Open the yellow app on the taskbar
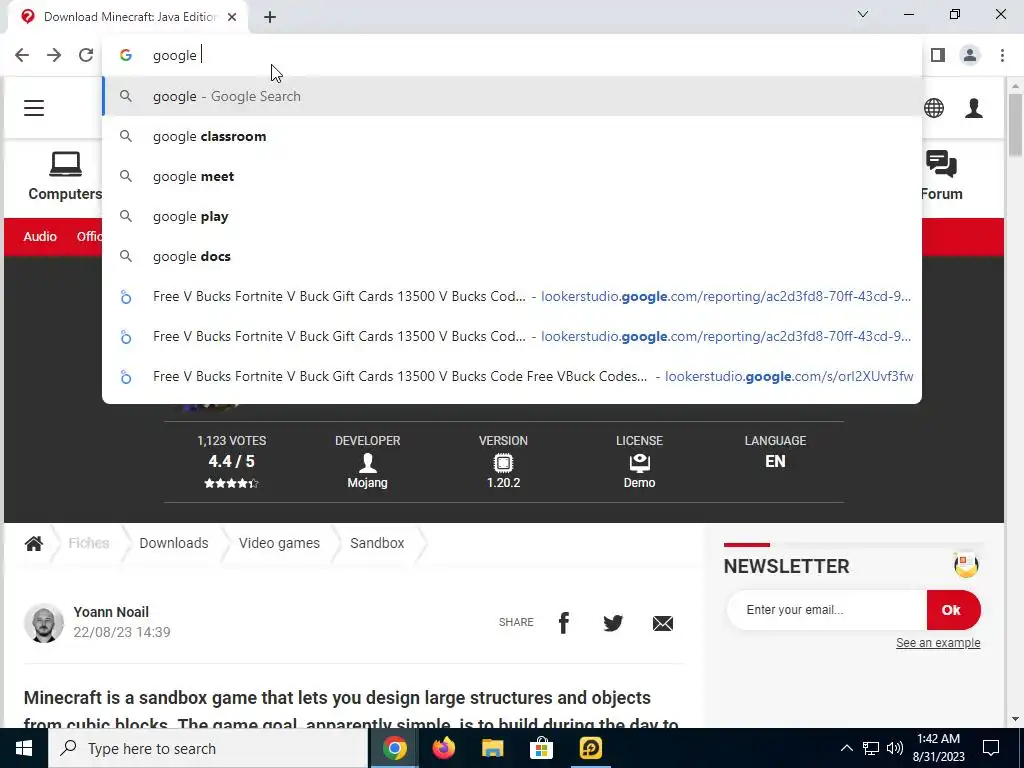This screenshot has height=768, width=1024. click(590, 748)
